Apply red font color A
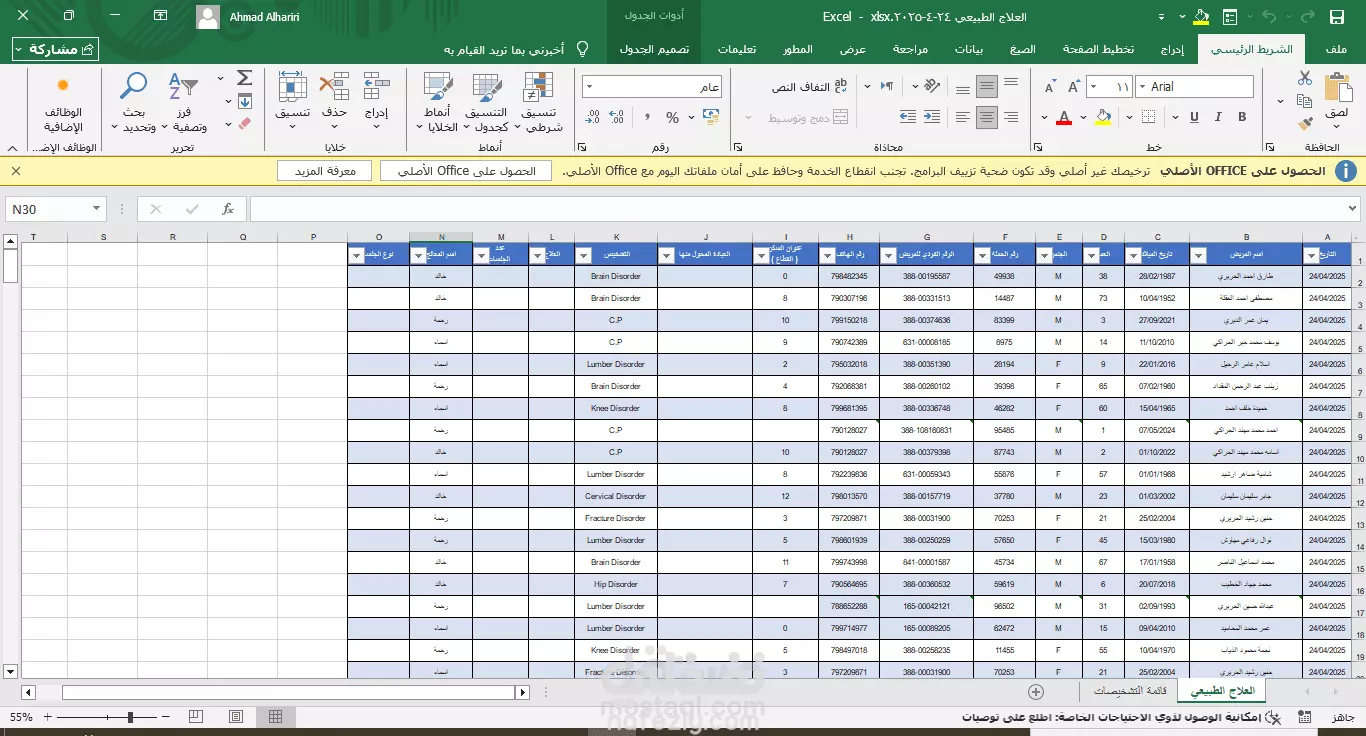Screen dimensions: 1366x736 pyautogui.click(x=1064, y=117)
